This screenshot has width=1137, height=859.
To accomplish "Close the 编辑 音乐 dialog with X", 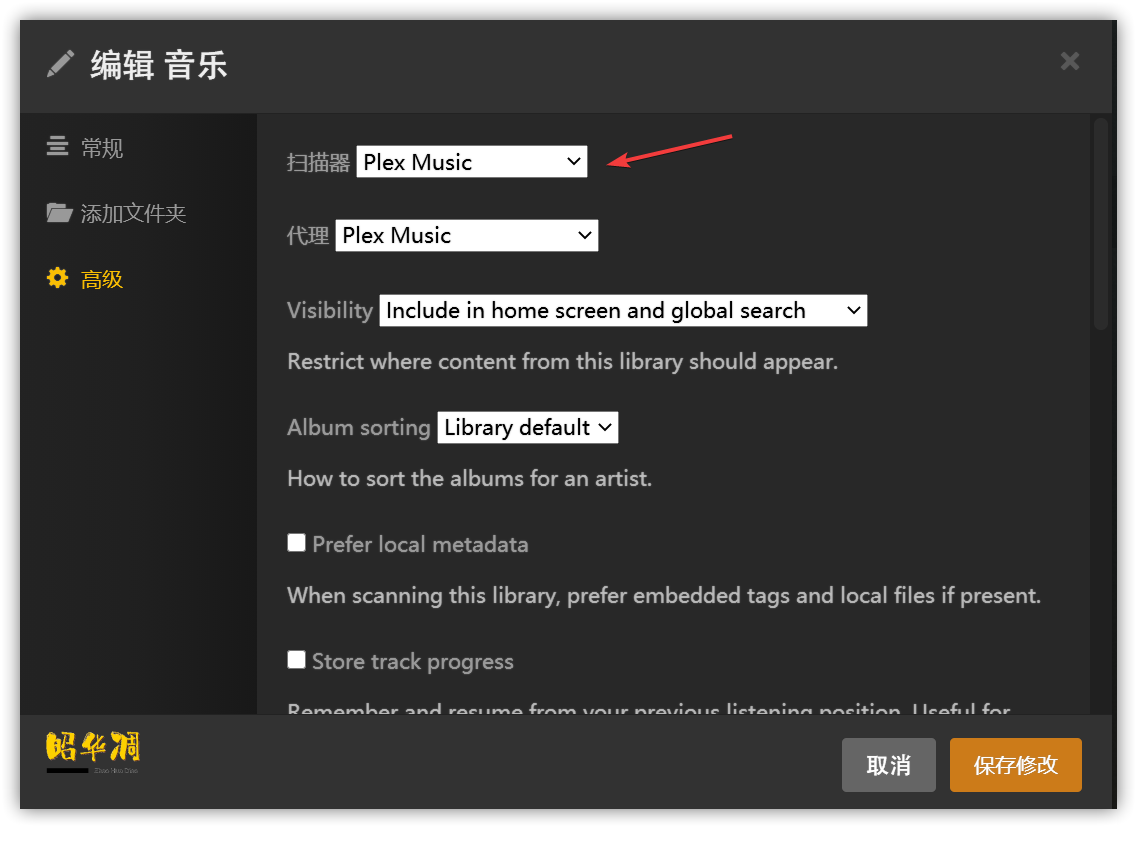I will tap(1069, 62).
